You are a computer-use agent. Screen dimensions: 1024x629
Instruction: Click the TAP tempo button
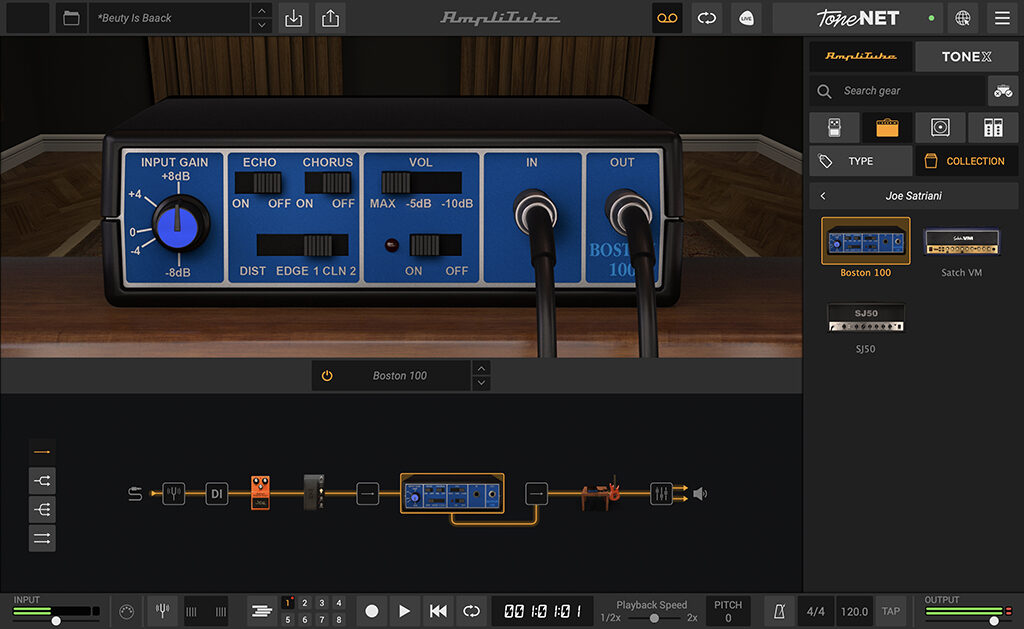[890, 610]
